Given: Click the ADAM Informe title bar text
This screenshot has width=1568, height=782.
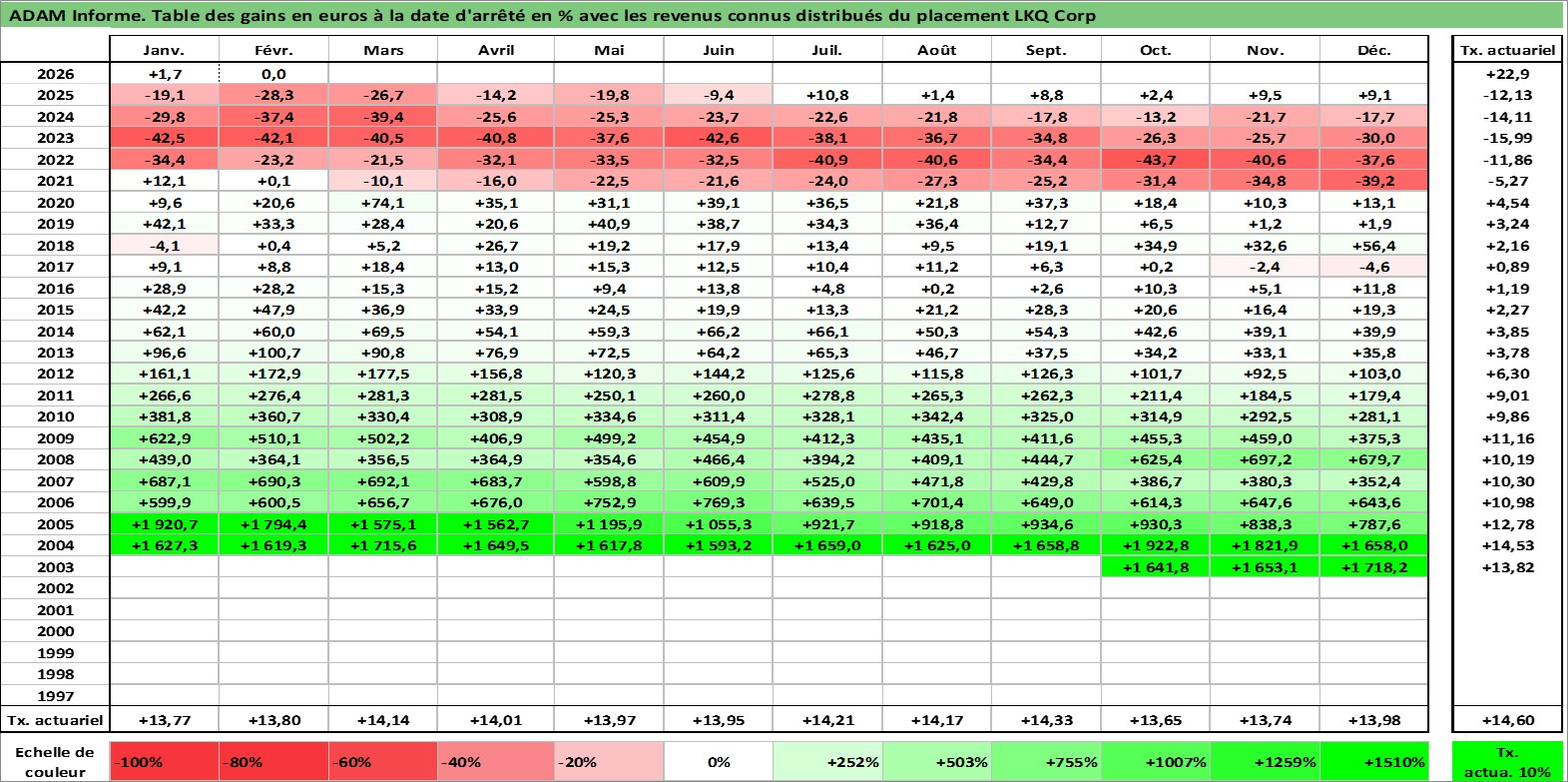Looking at the screenshot, I should point(552,15).
